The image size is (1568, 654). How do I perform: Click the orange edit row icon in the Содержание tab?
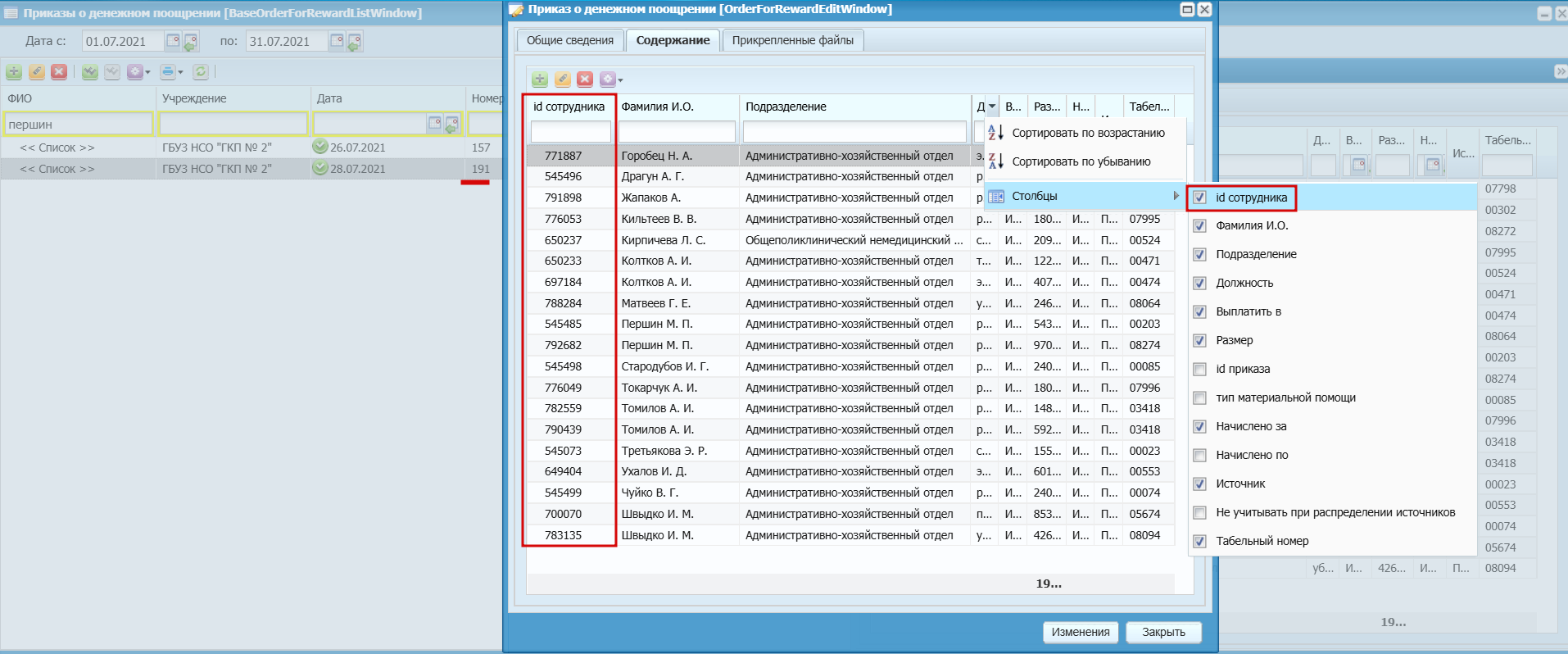click(x=563, y=79)
